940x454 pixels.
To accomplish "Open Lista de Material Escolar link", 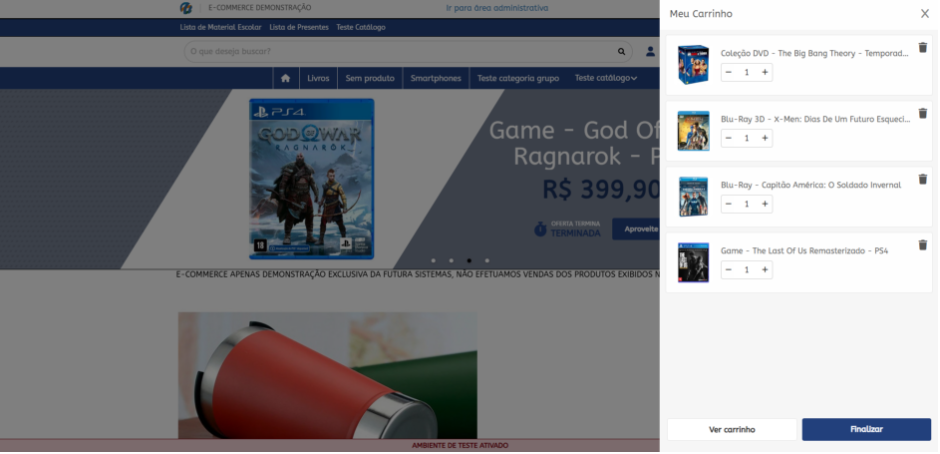I will [x=221, y=28].
